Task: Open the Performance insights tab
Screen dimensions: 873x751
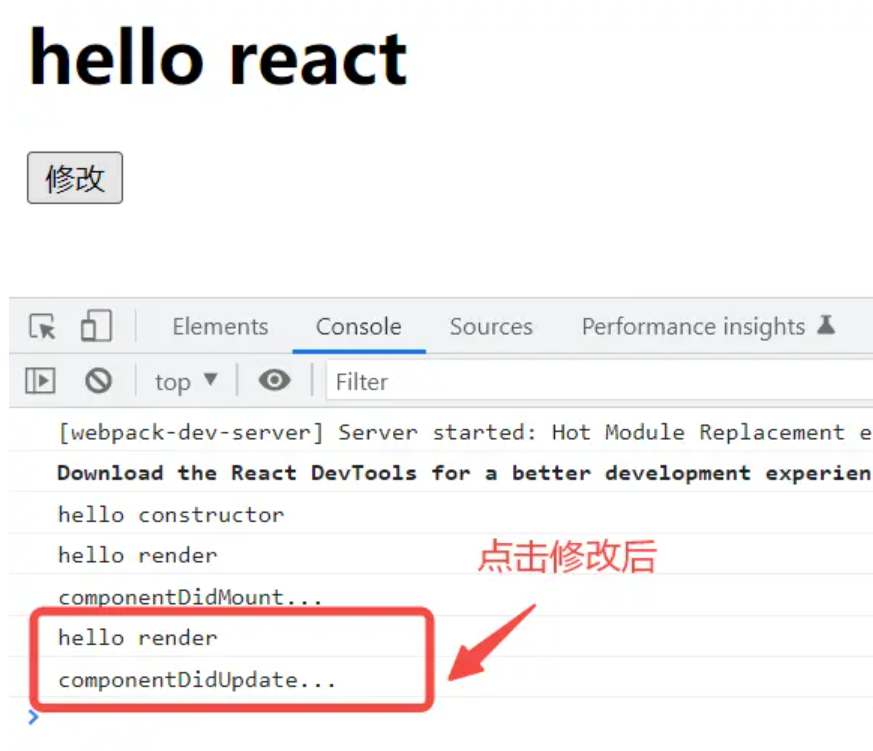Action: (708, 326)
